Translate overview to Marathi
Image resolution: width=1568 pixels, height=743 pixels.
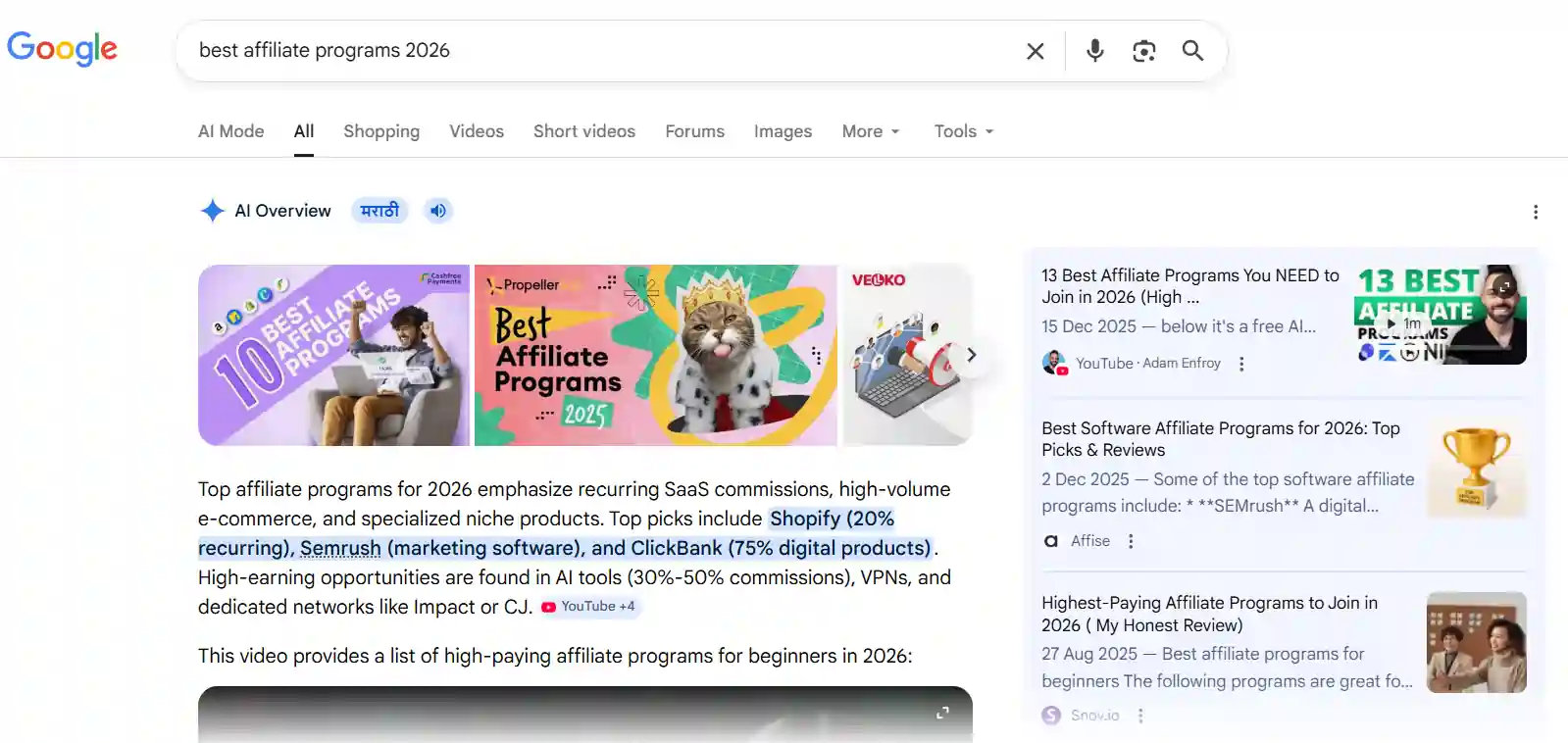pyautogui.click(x=379, y=211)
